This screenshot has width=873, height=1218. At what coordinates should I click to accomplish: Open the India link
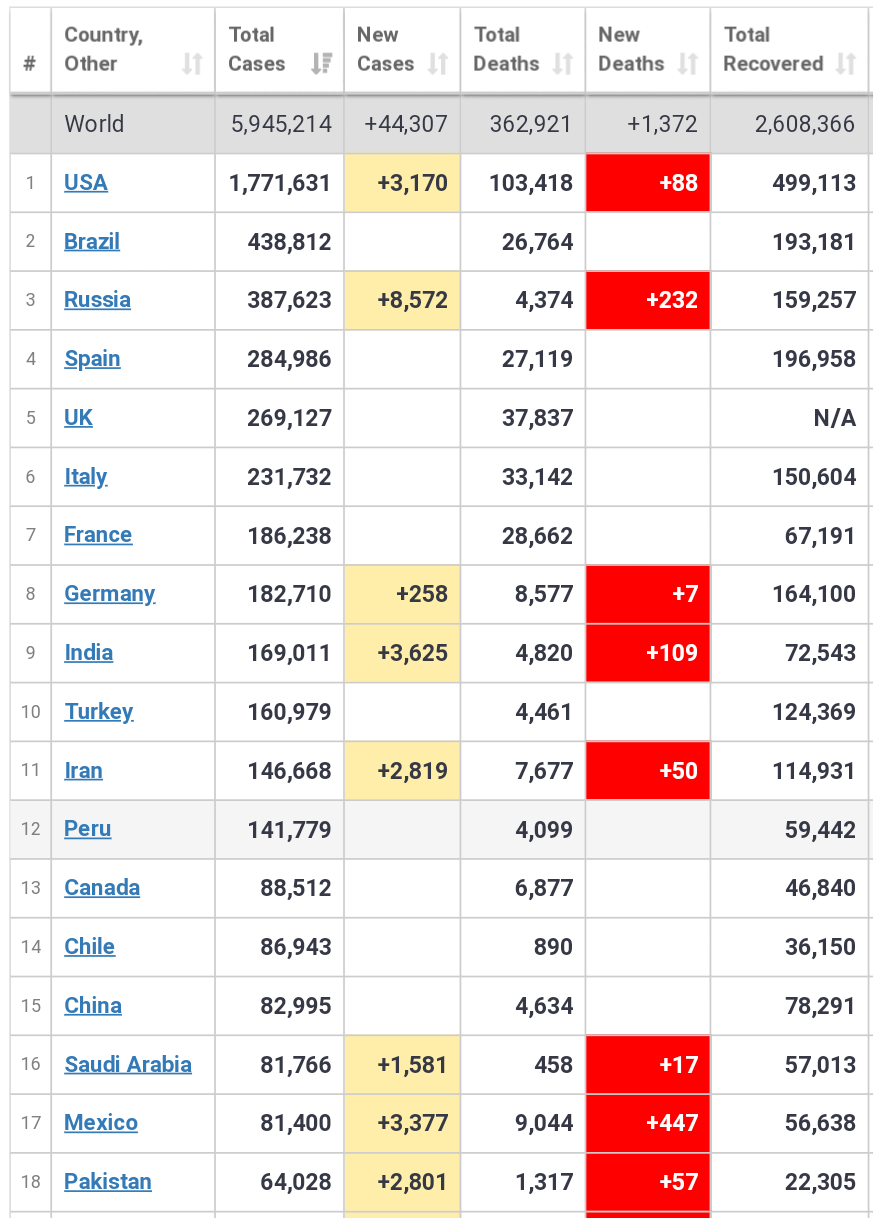[x=89, y=653]
